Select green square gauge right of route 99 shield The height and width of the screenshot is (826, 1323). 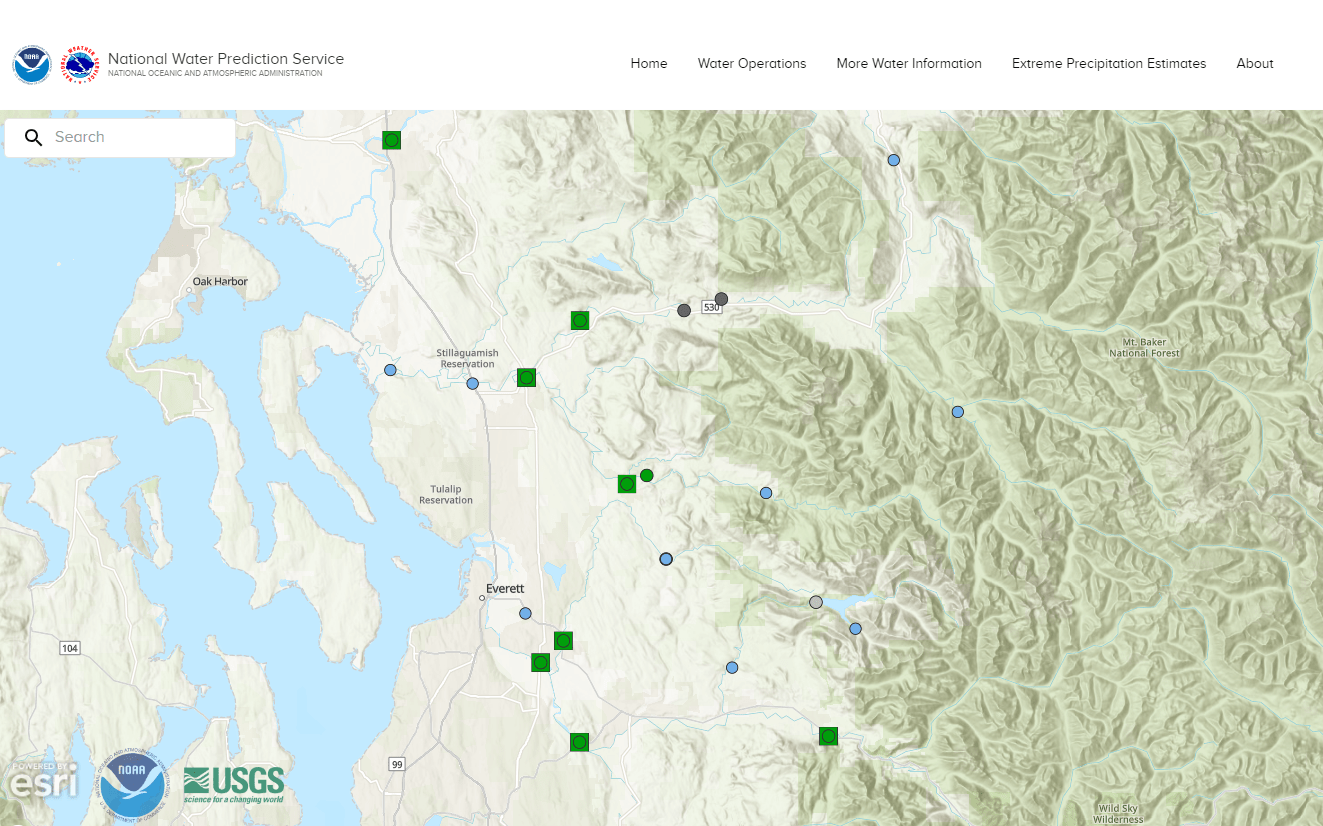tap(579, 742)
